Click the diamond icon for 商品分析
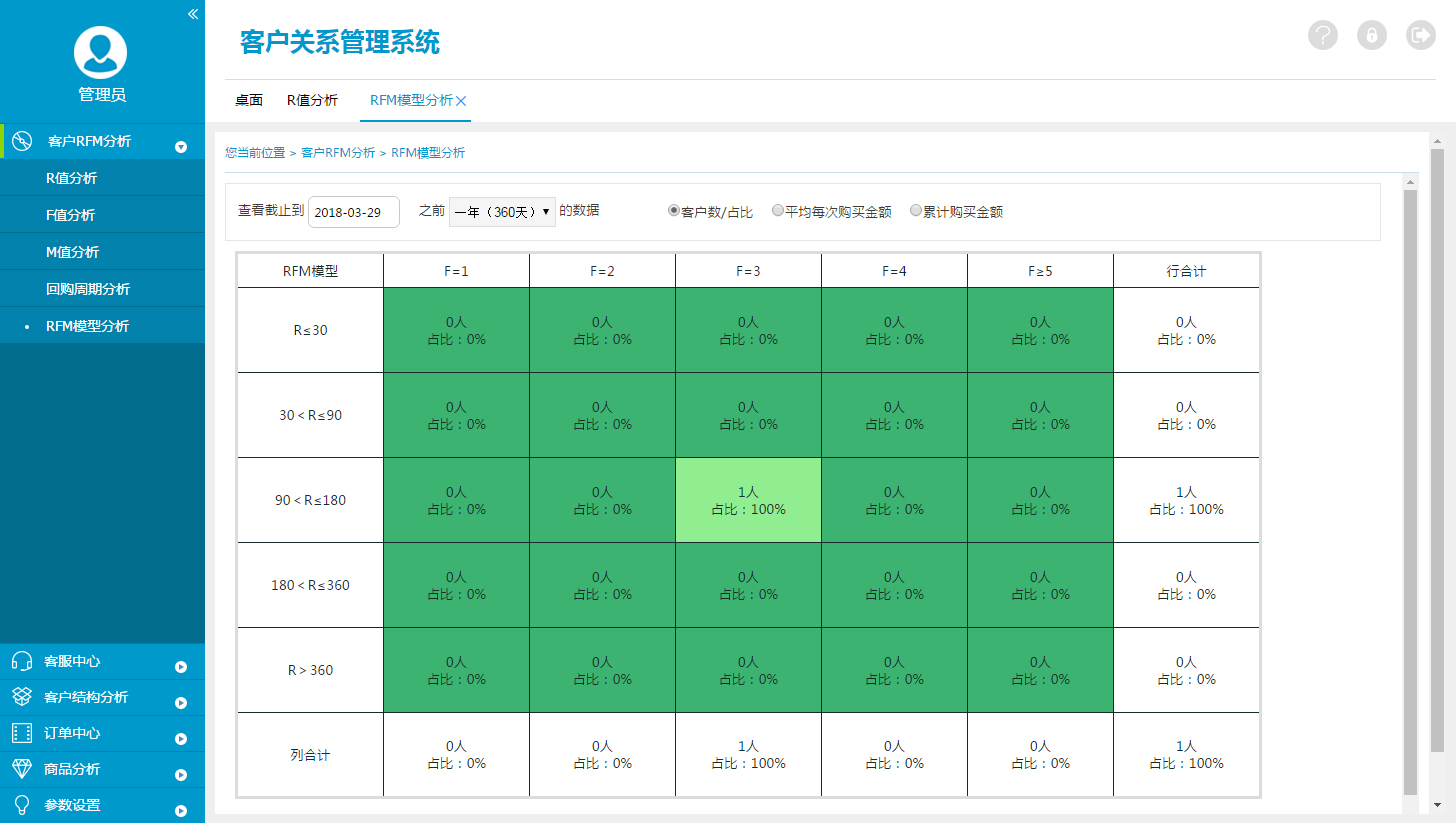The height and width of the screenshot is (823, 1456). tap(21, 769)
